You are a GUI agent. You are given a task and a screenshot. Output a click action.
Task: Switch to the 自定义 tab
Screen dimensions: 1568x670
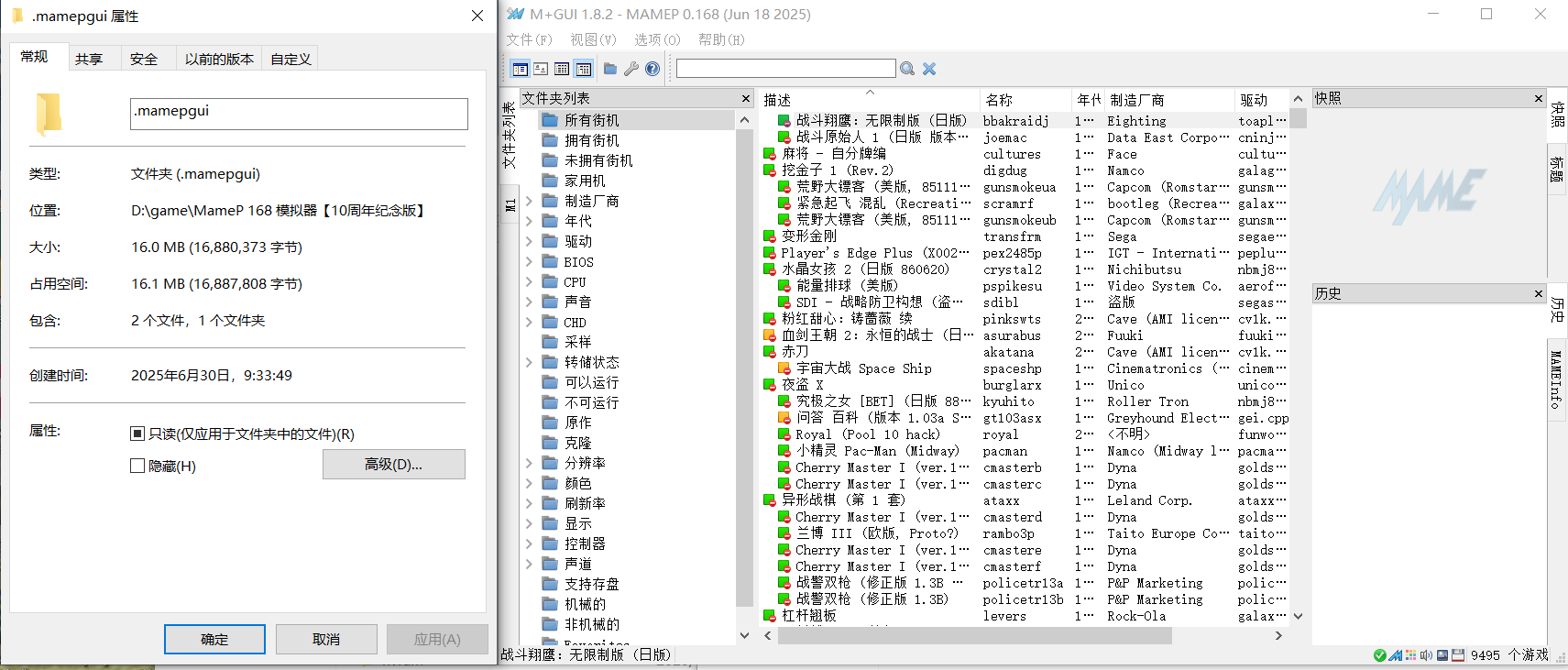[x=291, y=59]
